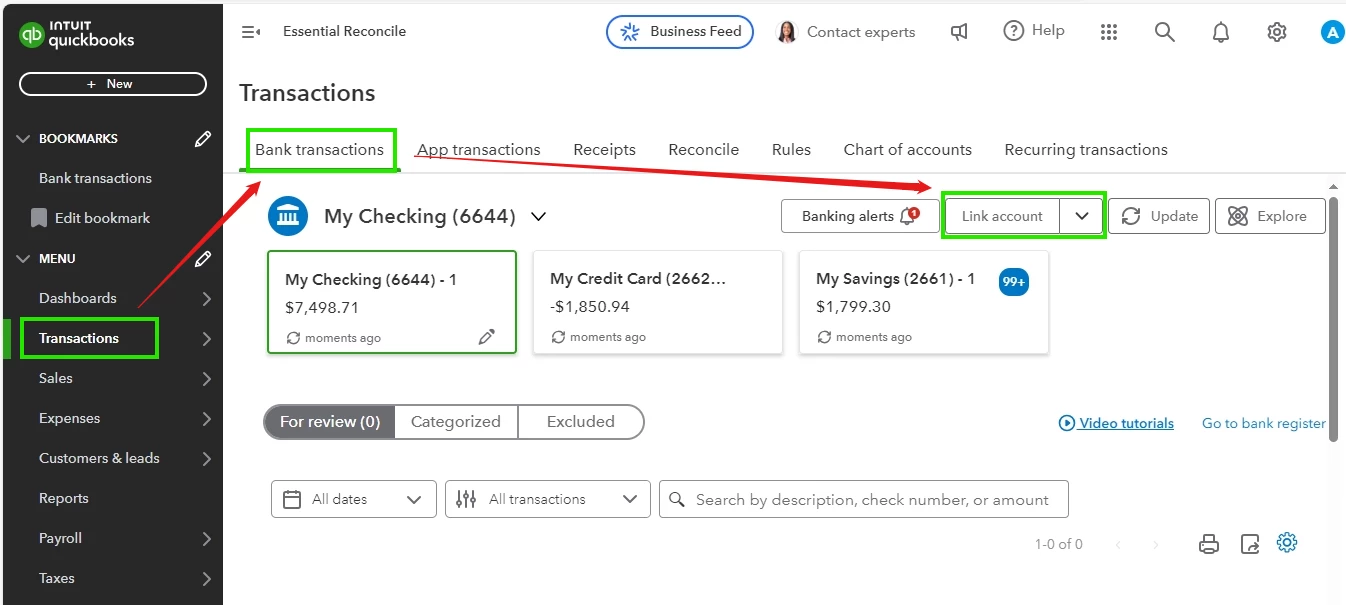
Task: Click the pencil icon on My Checking card
Action: 487,337
